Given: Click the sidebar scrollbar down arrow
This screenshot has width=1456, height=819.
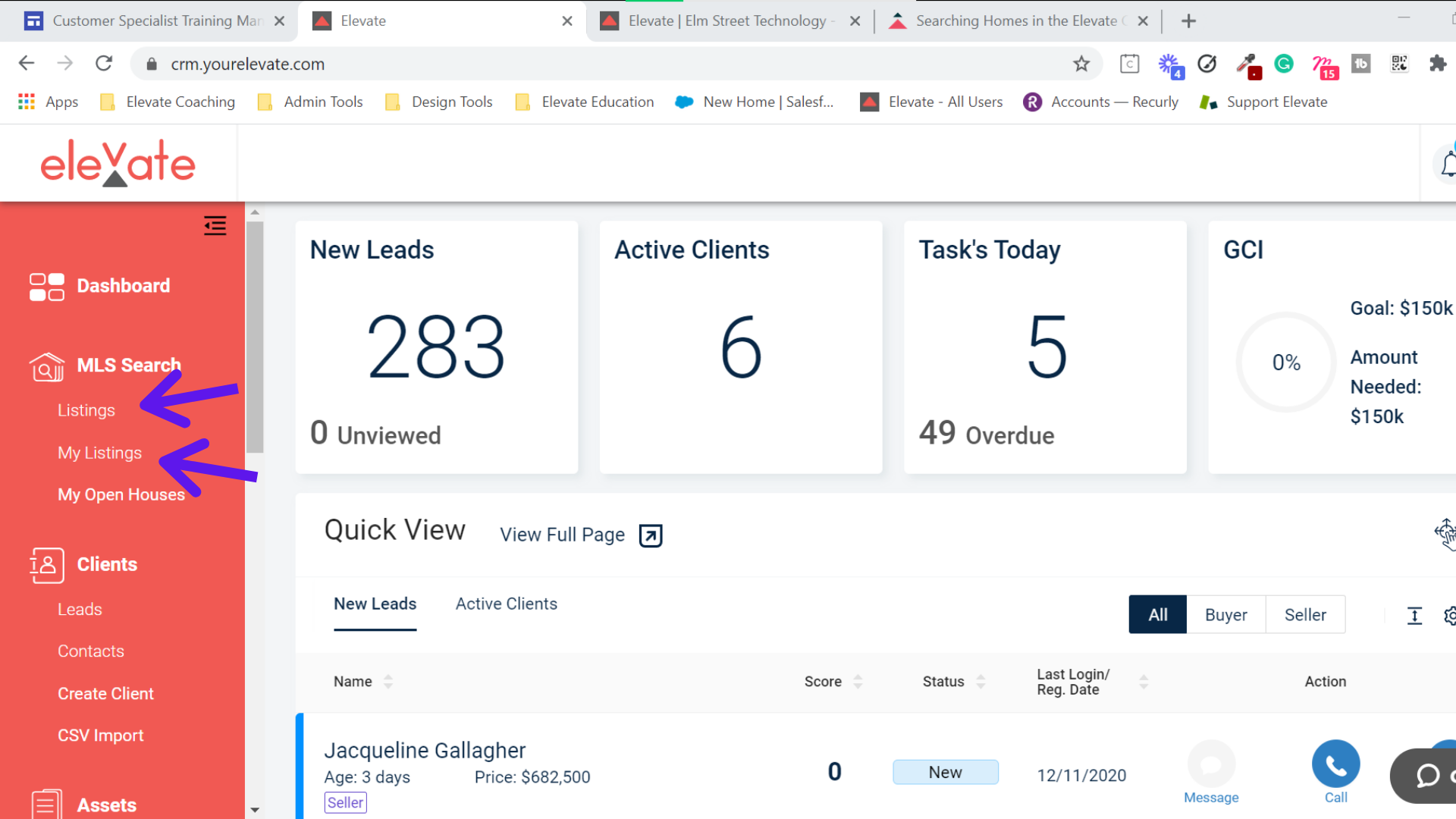Looking at the screenshot, I should tap(255, 810).
